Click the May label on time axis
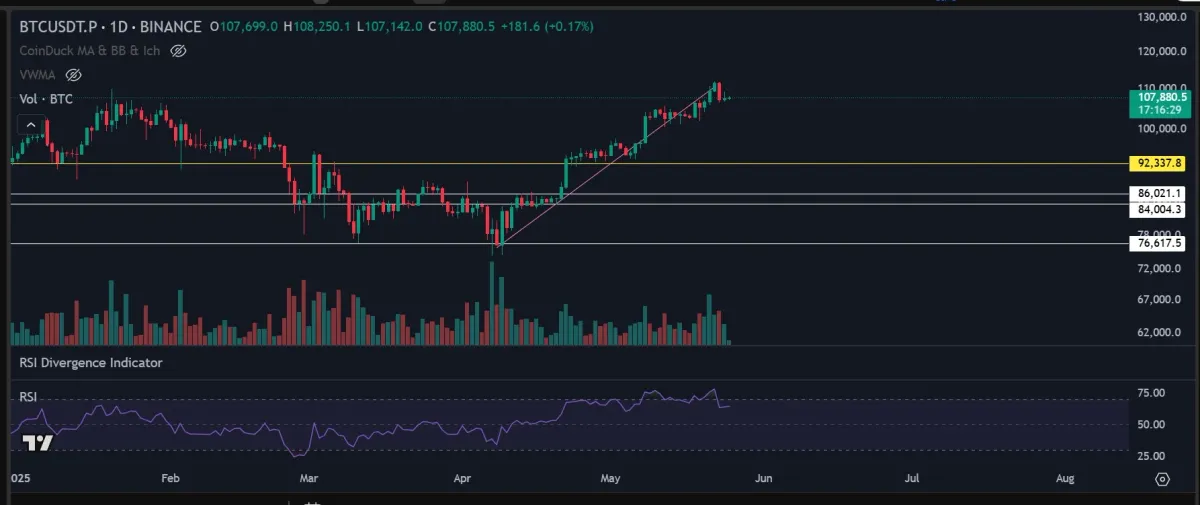 pyautogui.click(x=612, y=480)
